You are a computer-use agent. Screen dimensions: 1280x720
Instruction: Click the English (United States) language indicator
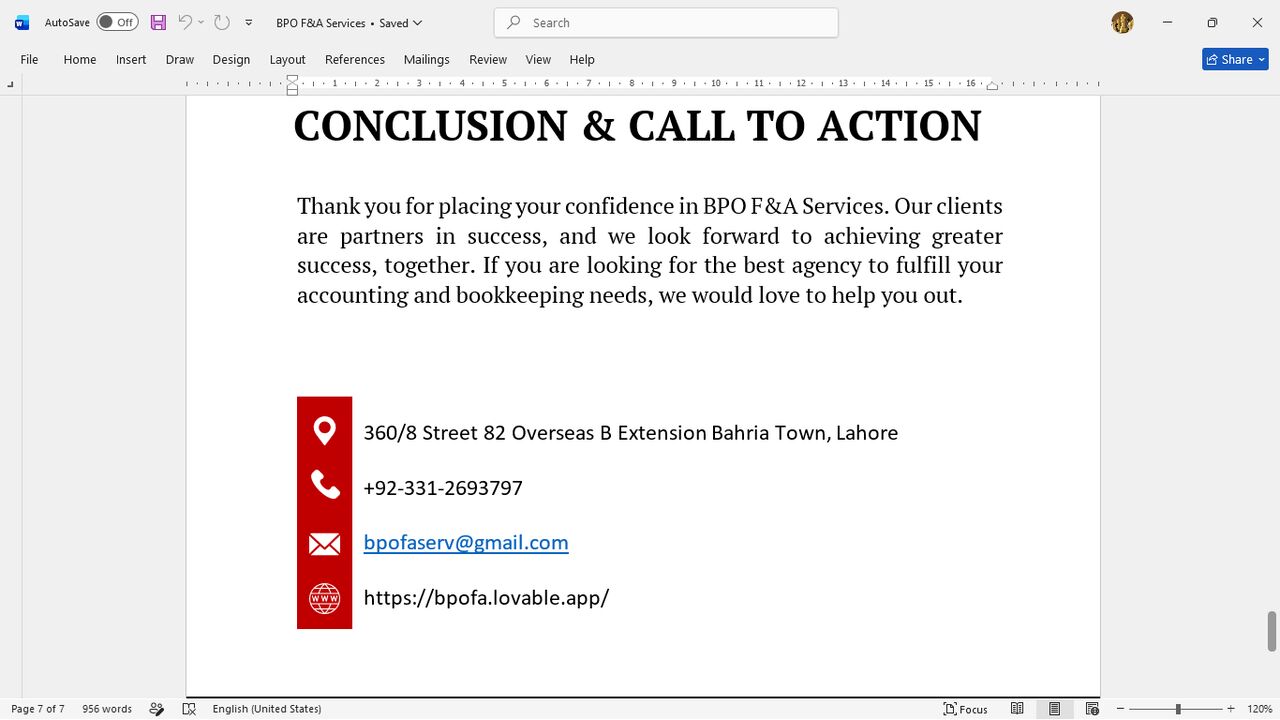click(267, 709)
